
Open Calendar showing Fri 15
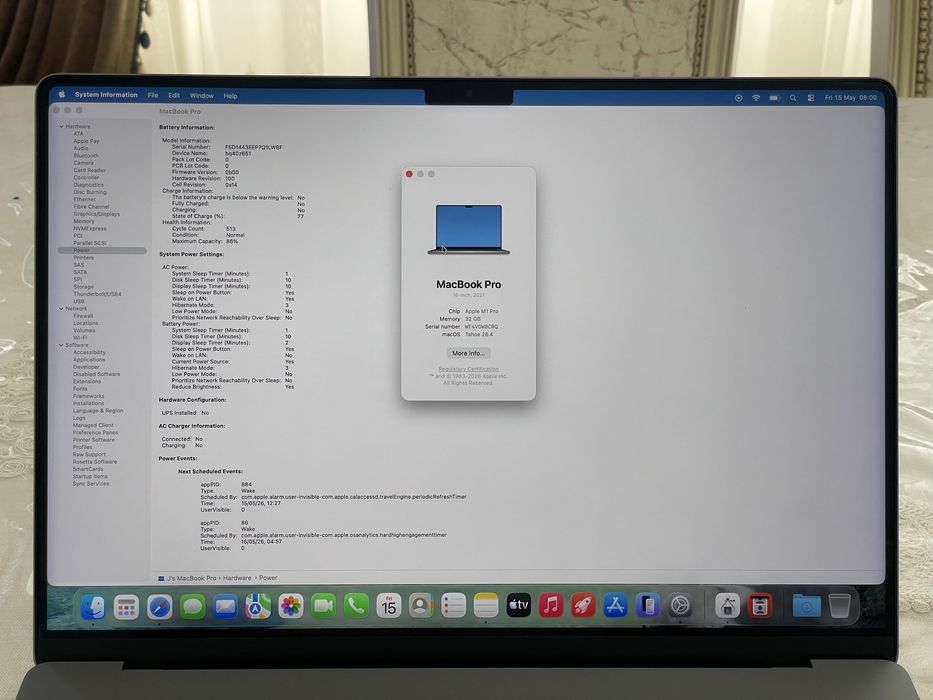pos(389,606)
